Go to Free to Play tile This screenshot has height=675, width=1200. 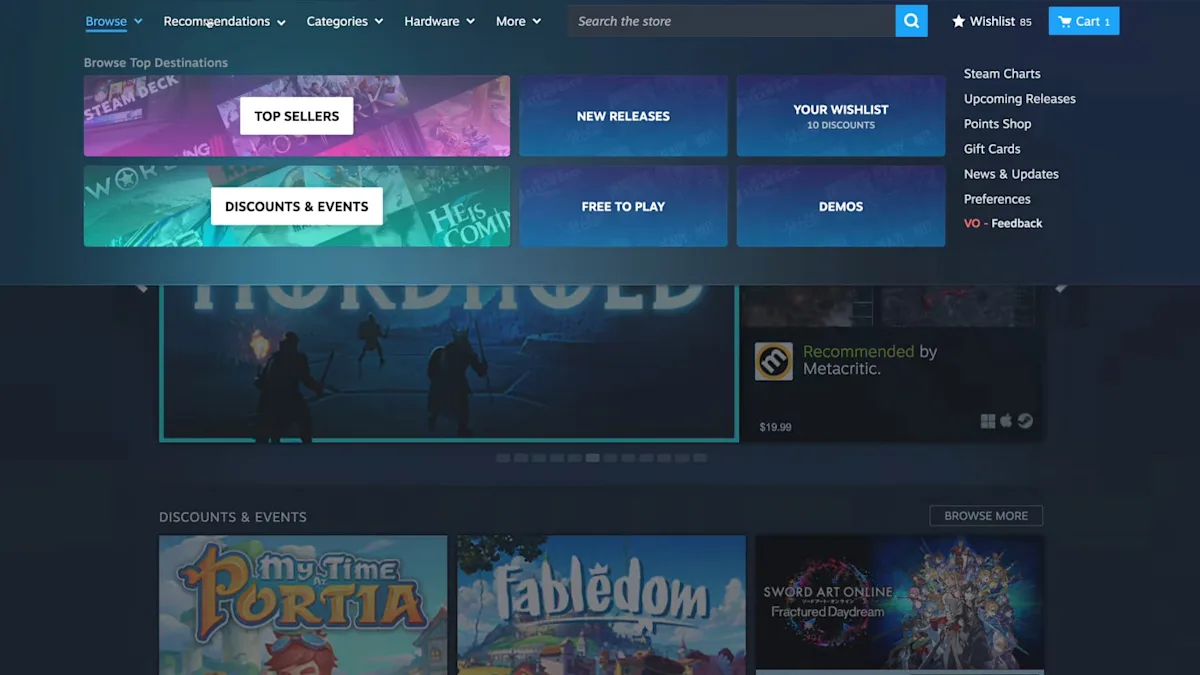pos(623,206)
